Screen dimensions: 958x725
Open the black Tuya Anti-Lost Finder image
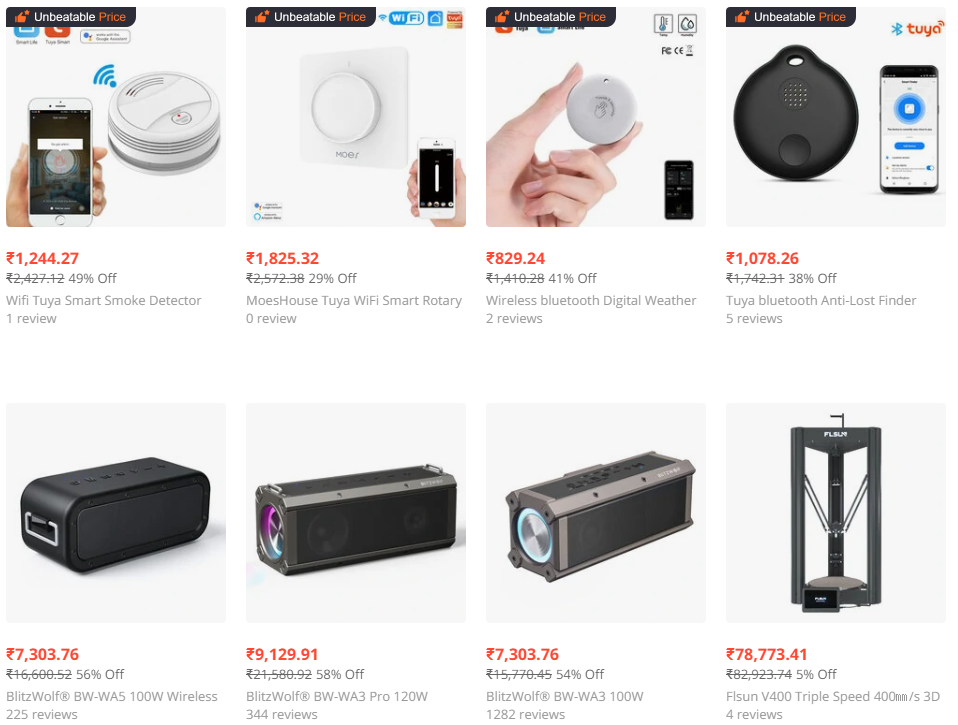click(x=836, y=117)
